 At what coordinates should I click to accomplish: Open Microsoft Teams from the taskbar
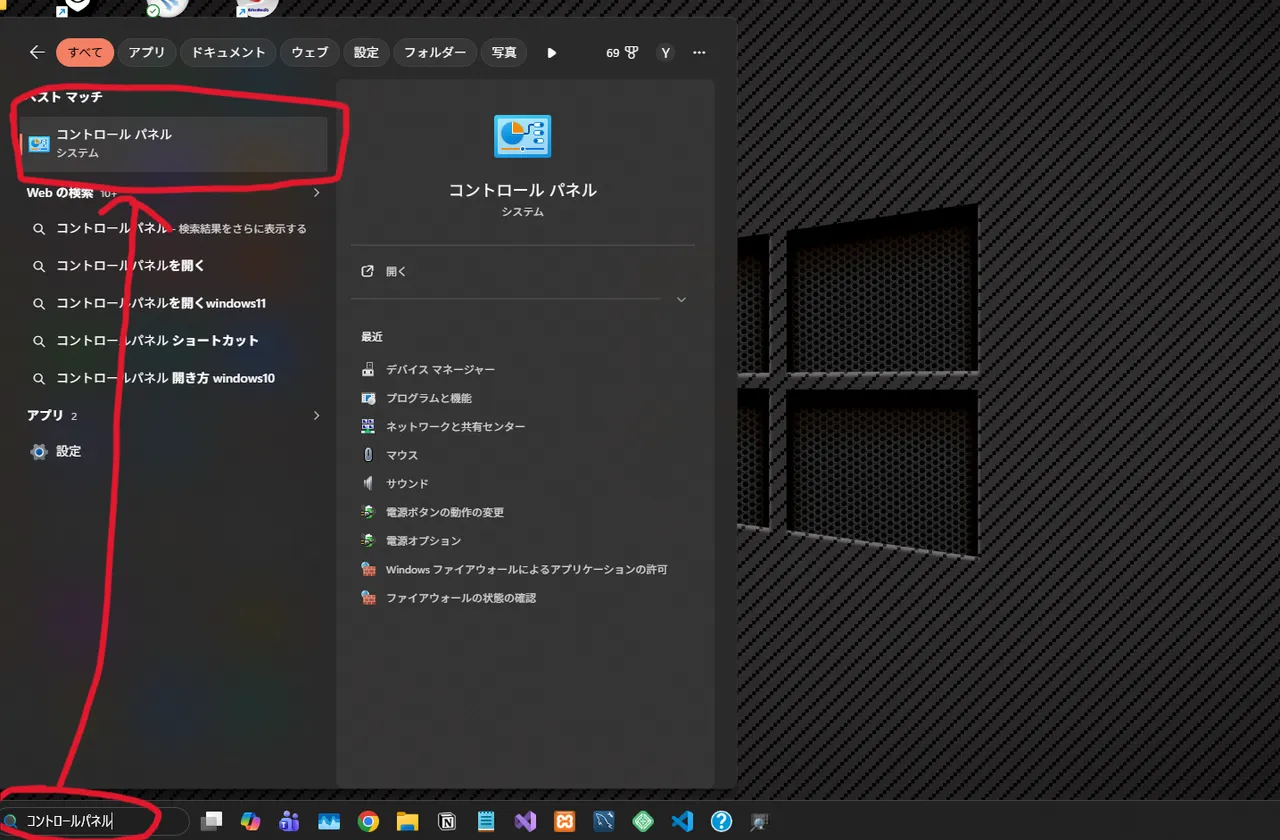(290, 821)
